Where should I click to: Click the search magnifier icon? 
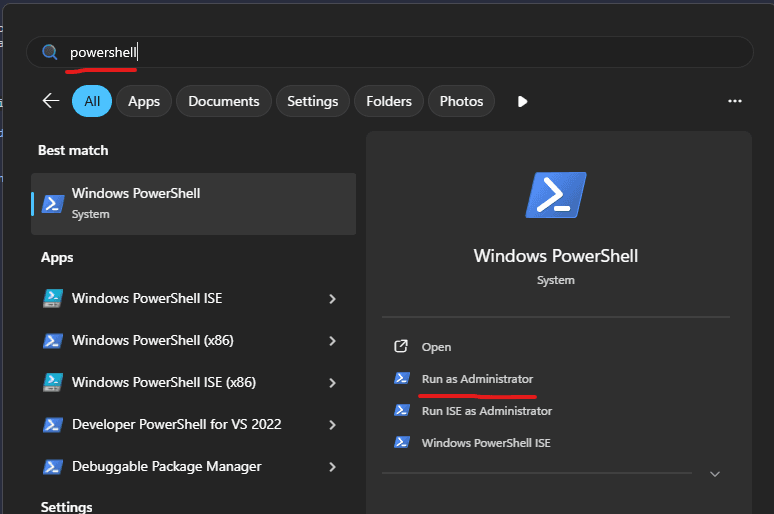[x=49, y=52]
